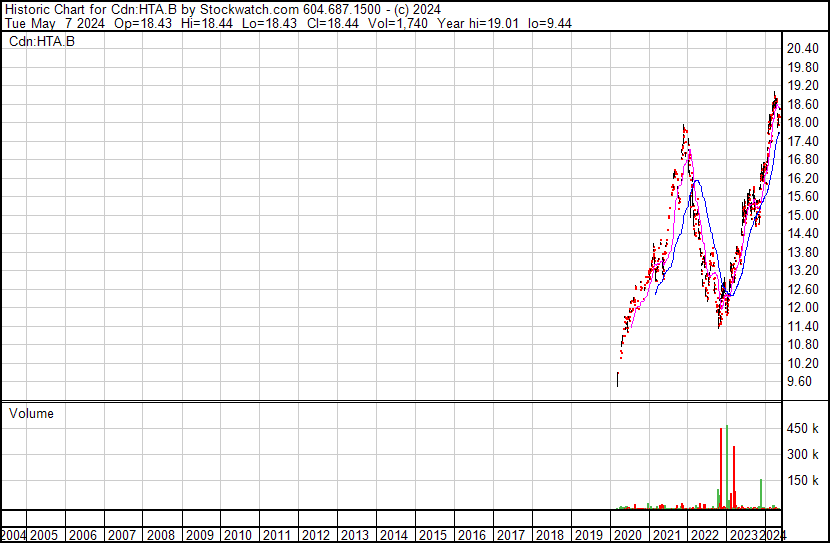This screenshot has width=830, height=543.
Task: Select the 2012 marker on time axis
Action: point(315,535)
